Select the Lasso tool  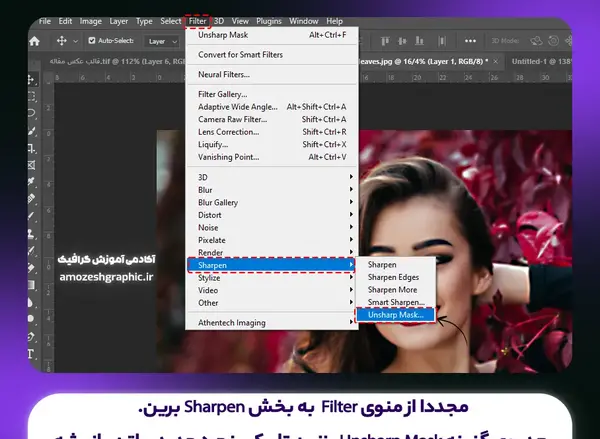32,113
